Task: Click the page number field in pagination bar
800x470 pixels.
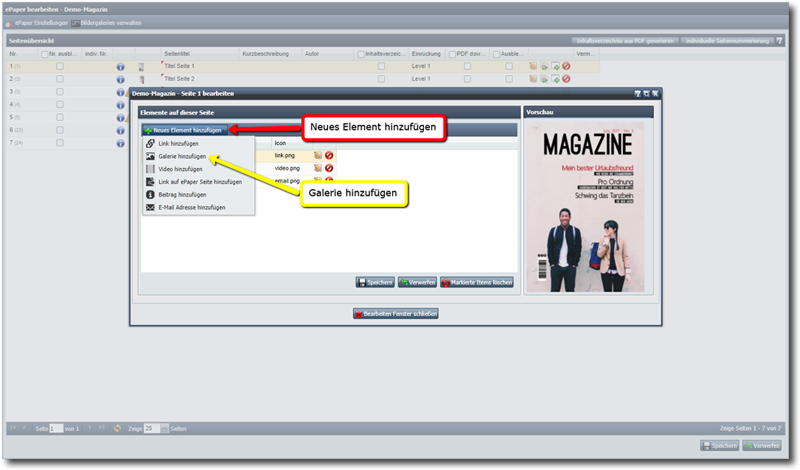Action: point(56,429)
